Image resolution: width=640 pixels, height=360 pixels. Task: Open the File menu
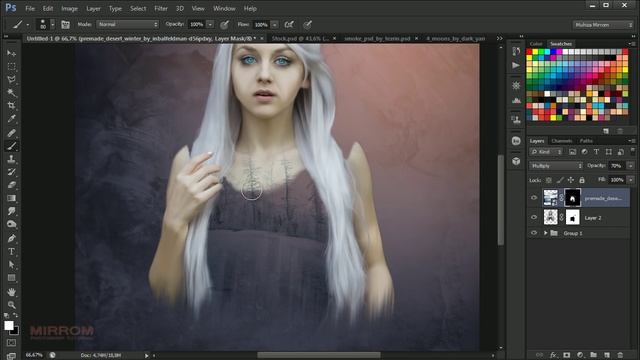pos(30,8)
